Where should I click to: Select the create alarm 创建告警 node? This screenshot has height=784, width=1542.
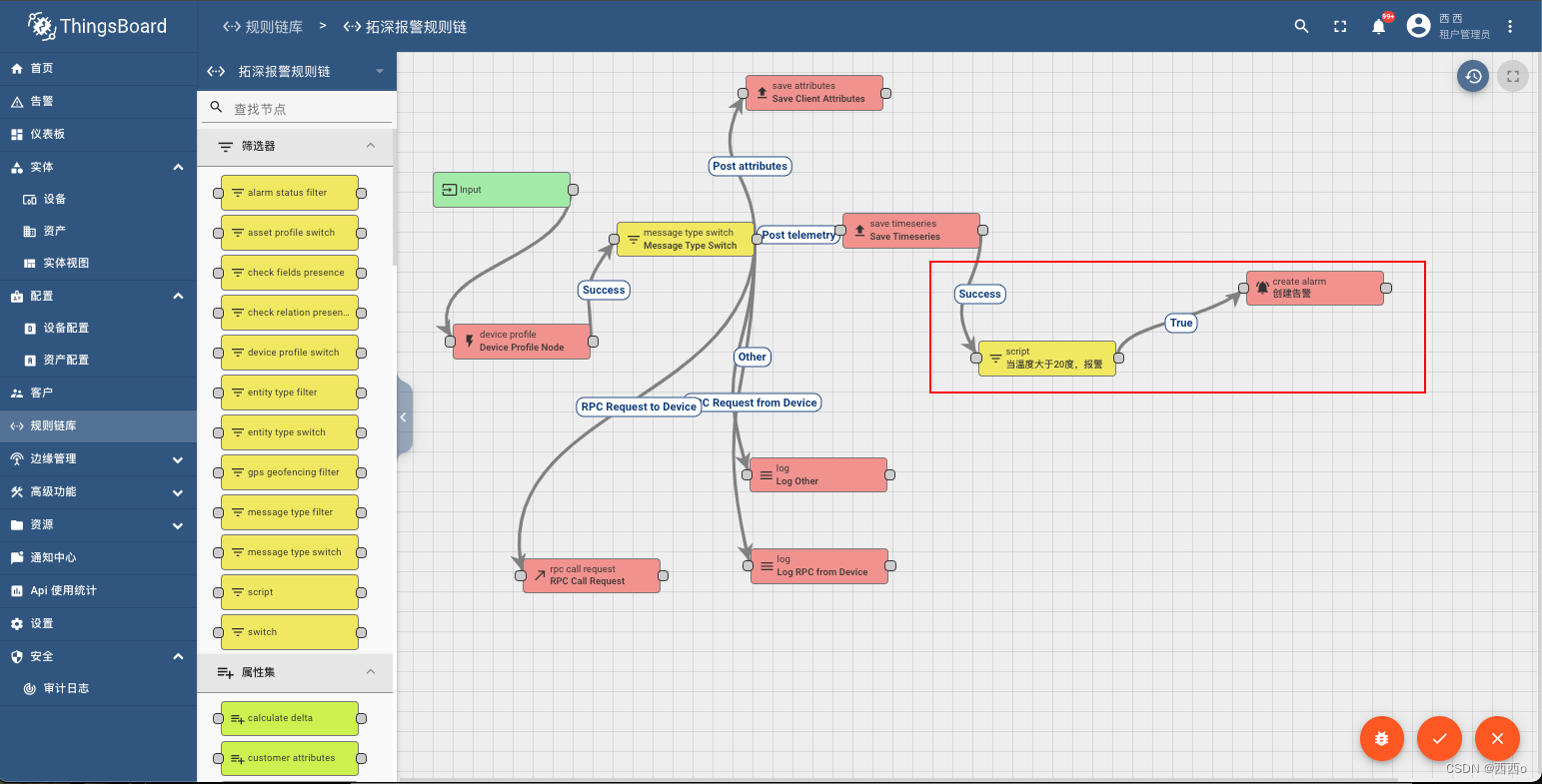1314,288
